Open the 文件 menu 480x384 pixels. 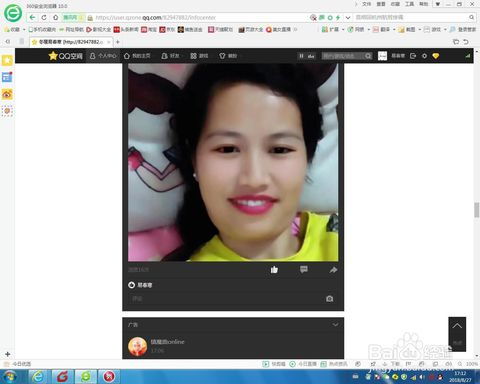[366, 4]
